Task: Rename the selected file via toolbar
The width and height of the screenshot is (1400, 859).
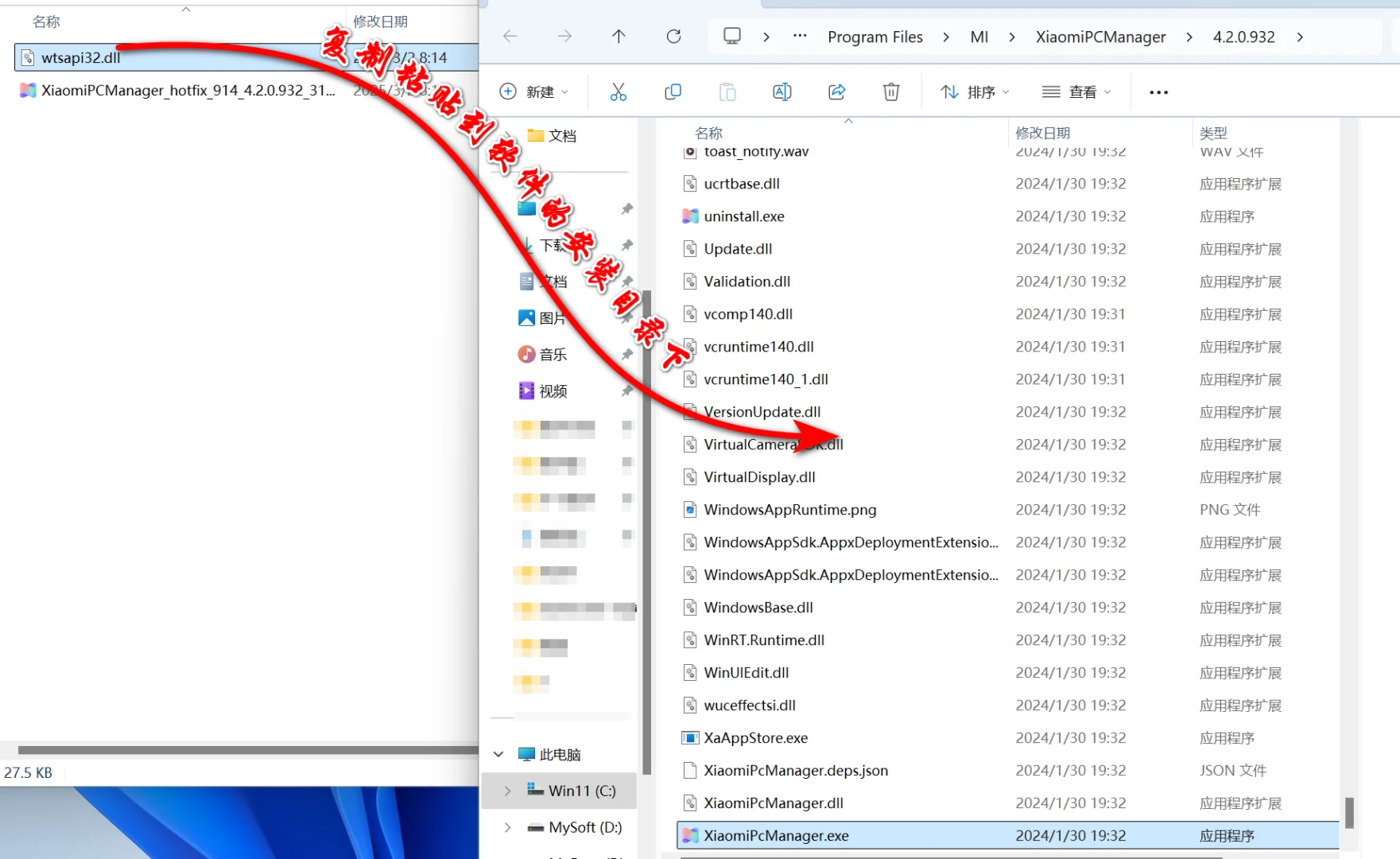Action: click(x=782, y=92)
